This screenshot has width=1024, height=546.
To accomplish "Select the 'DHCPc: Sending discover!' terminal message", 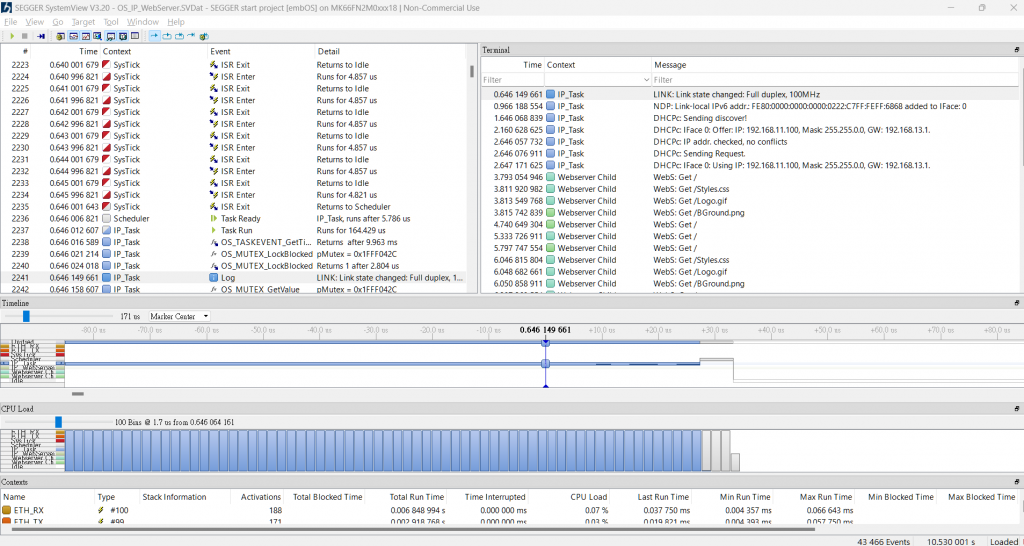I will [699, 118].
